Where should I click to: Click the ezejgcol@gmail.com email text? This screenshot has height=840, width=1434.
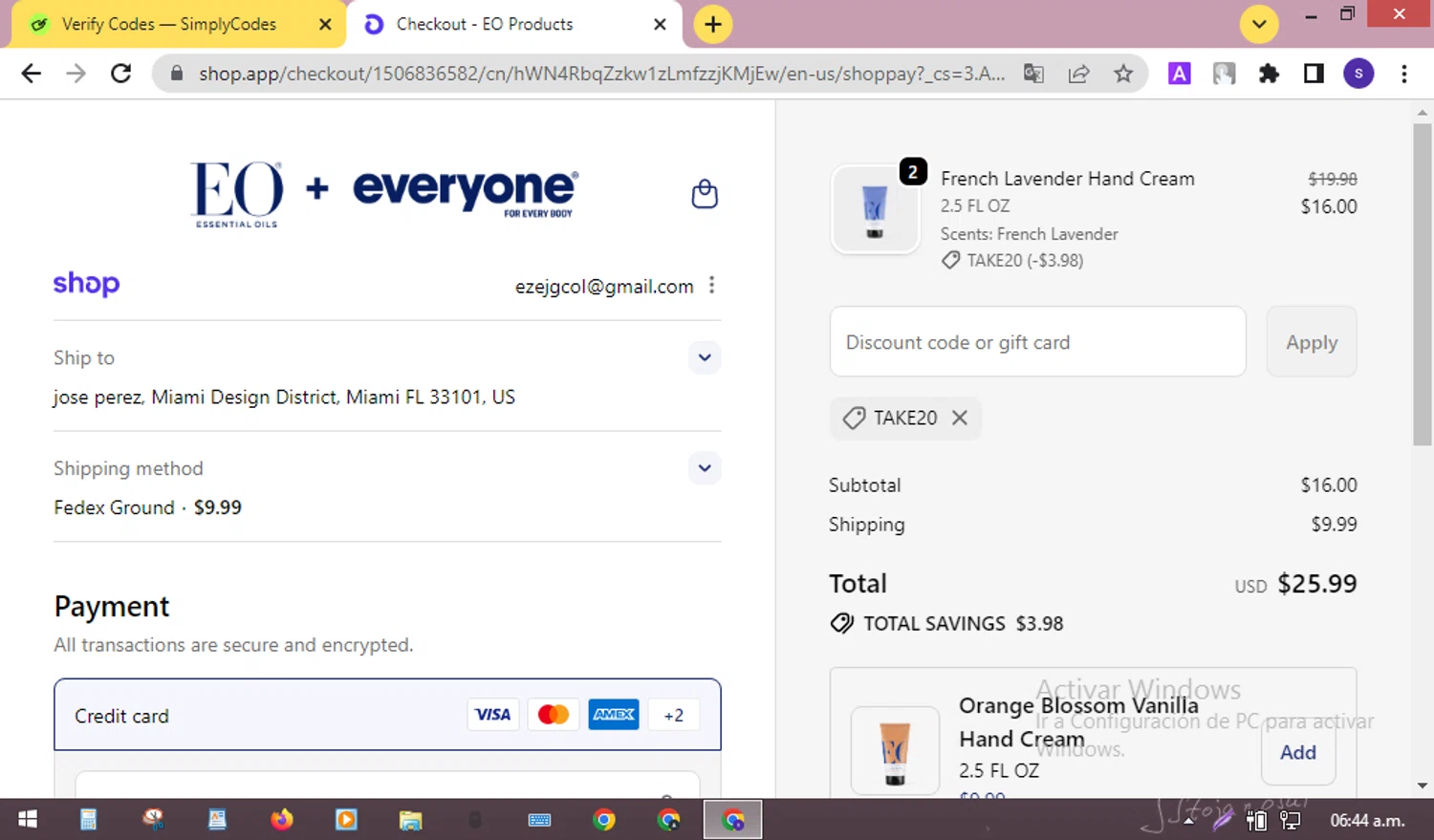pyautogui.click(x=604, y=287)
